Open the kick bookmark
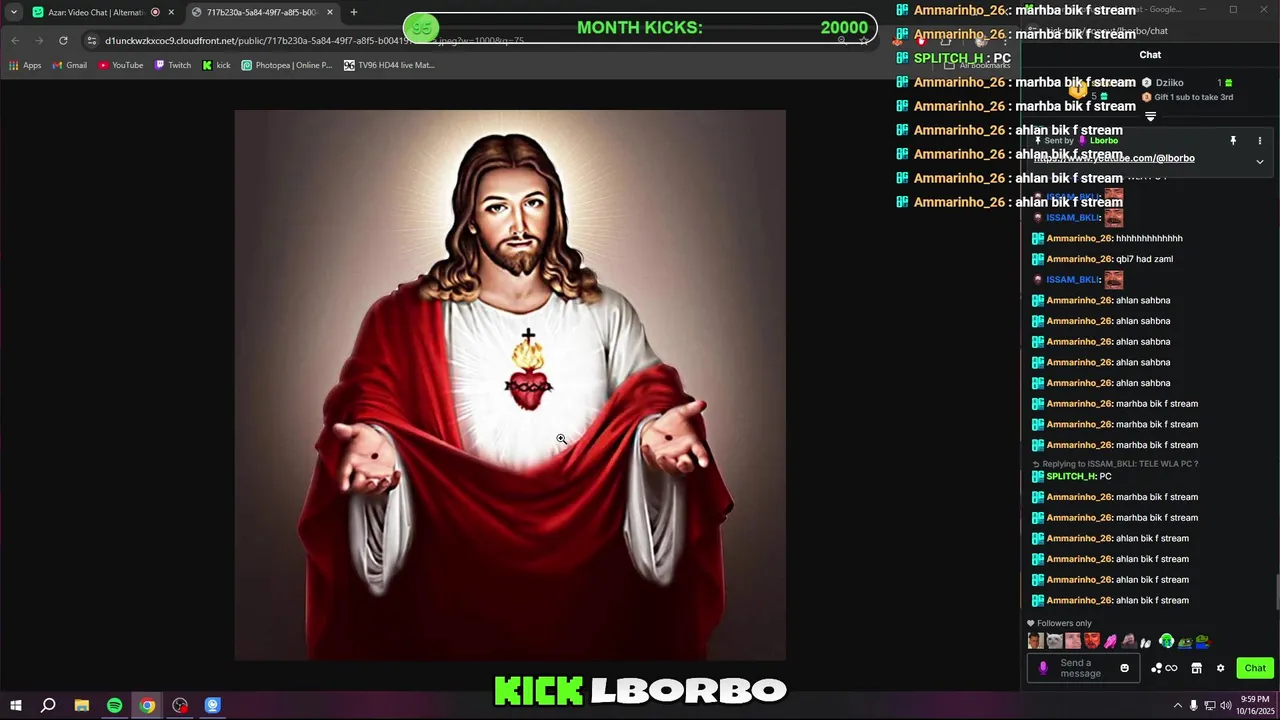Viewport: 1280px width, 720px height. [x=216, y=65]
